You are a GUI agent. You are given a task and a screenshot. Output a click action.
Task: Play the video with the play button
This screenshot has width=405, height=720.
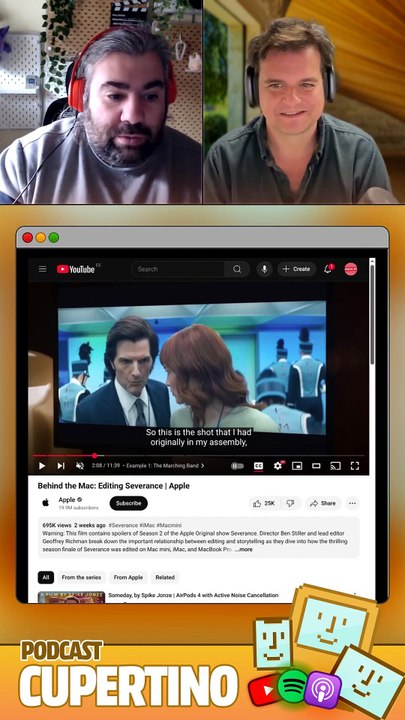point(42,466)
